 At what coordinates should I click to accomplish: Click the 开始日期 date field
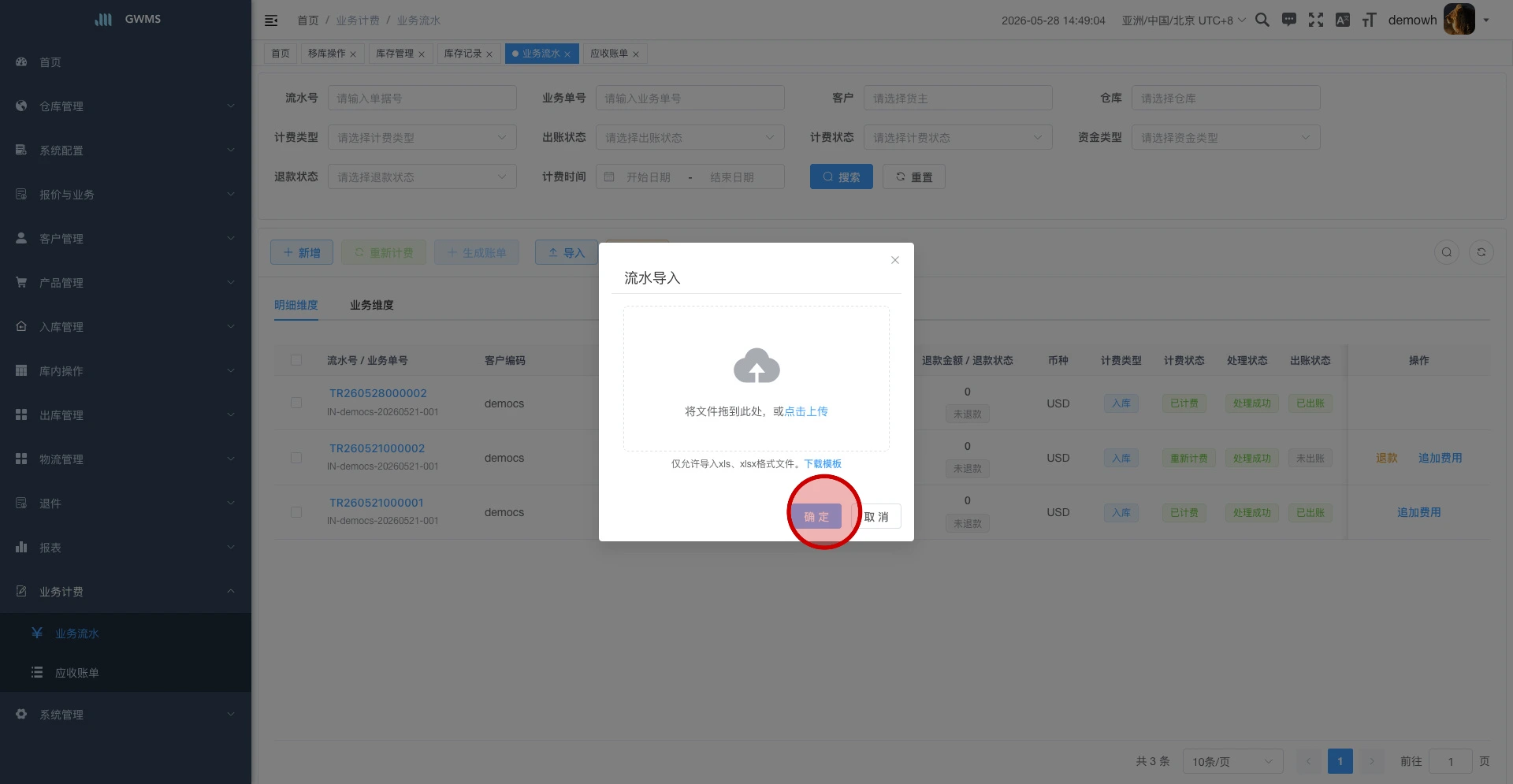(648, 177)
